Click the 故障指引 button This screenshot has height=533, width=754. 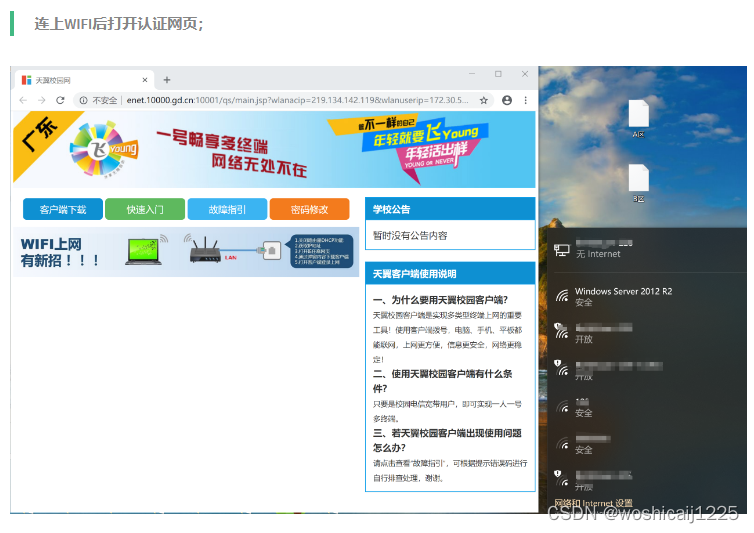click(227, 209)
